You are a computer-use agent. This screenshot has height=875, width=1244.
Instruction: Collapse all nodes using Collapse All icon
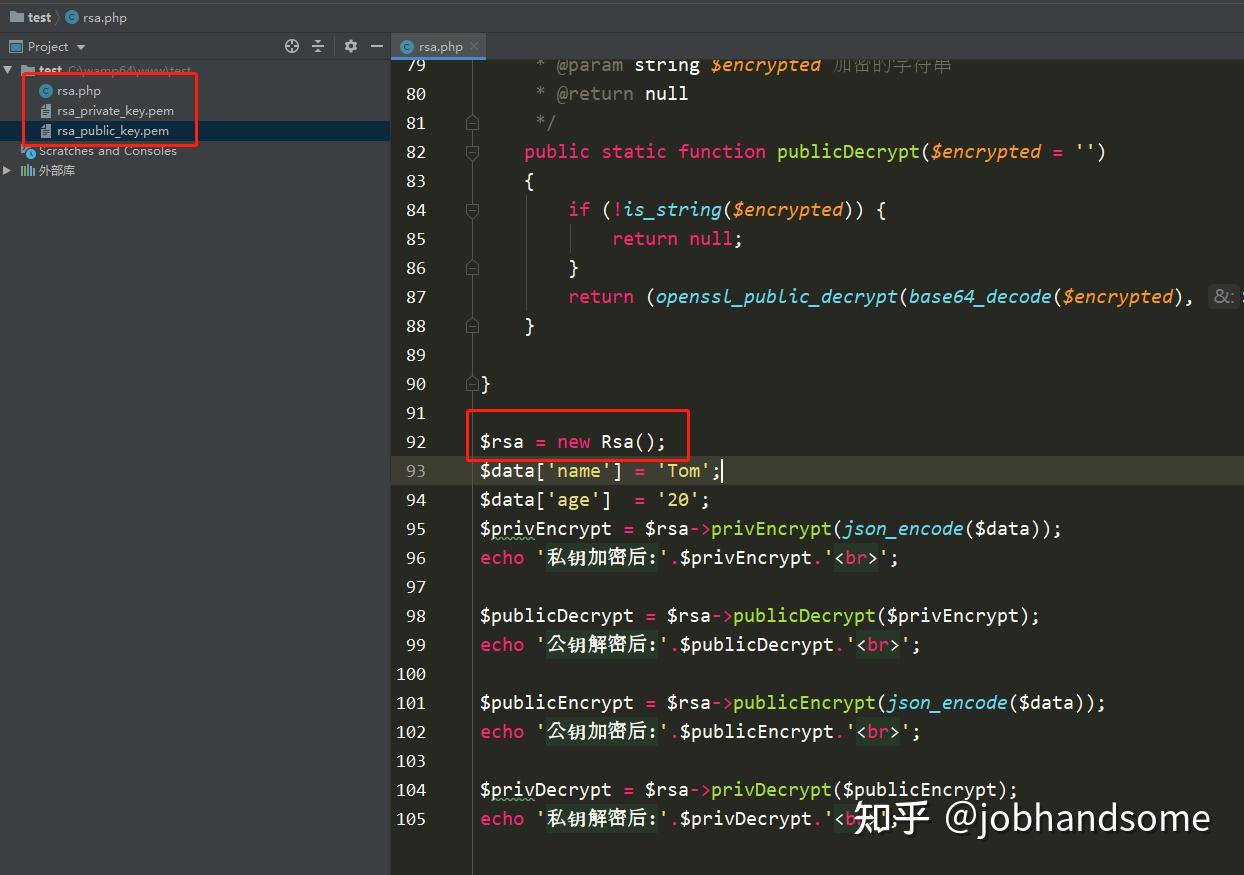[316, 46]
